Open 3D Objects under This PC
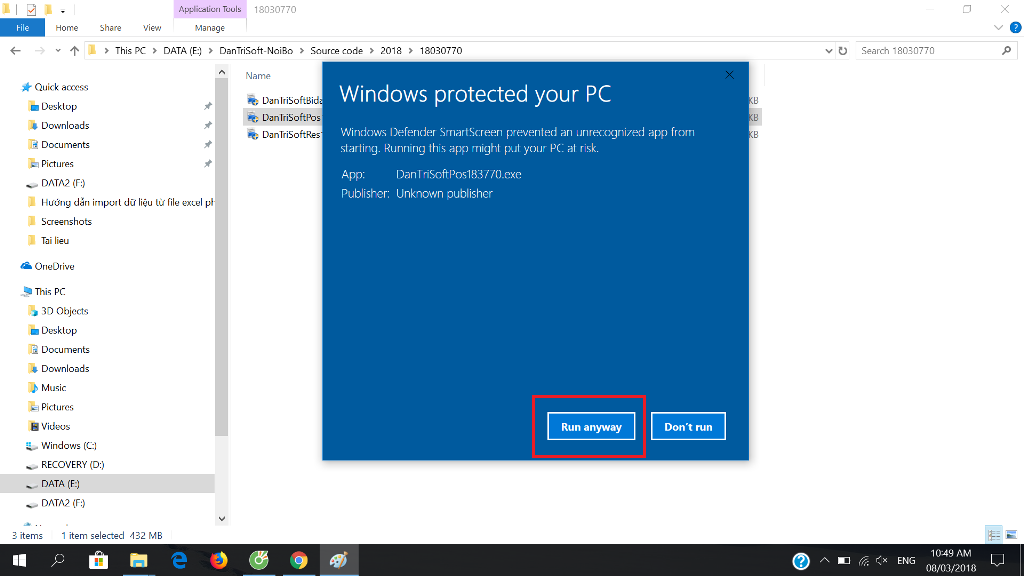1024x576 pixels. (64, 311)
